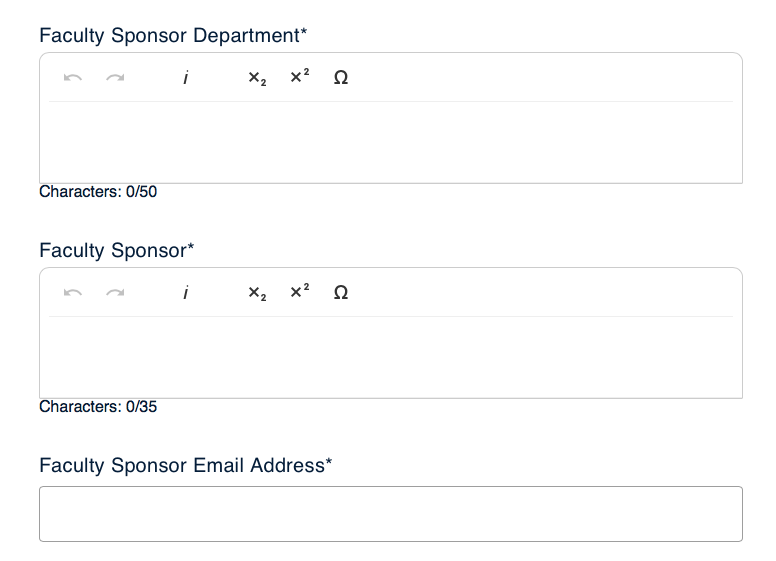Toggle italic in Faculty Sponsor Department editor
The width and height of the screenshot is (776, 561).
[x=186, y=78]
